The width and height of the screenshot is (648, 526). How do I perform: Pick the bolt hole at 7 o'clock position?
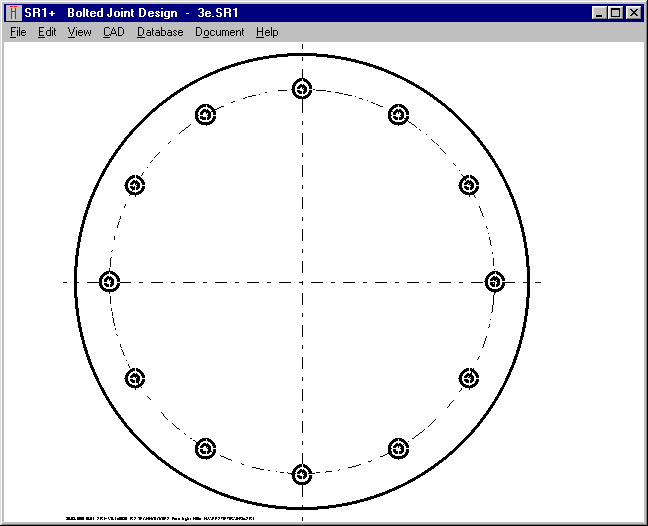click(206, 448)
